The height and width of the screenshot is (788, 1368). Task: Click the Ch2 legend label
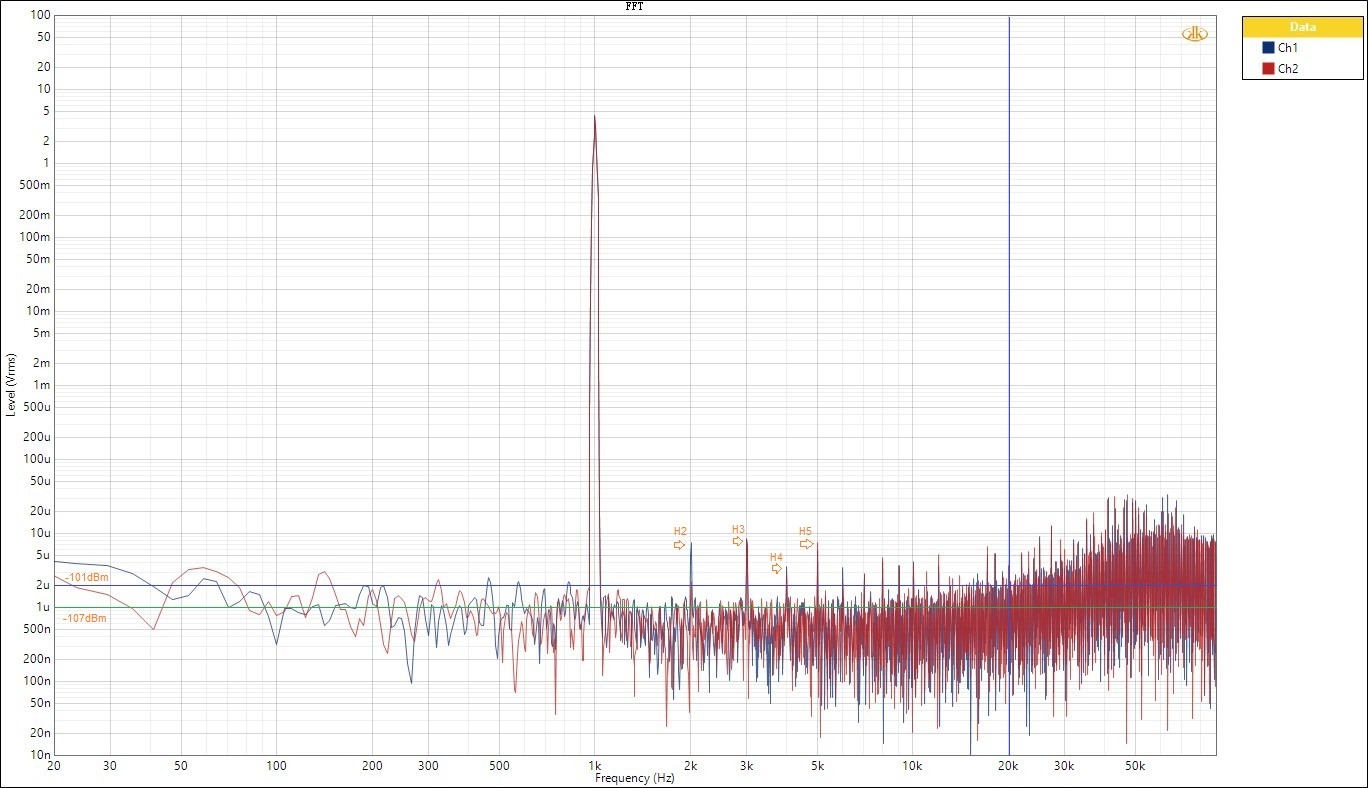1288,69
